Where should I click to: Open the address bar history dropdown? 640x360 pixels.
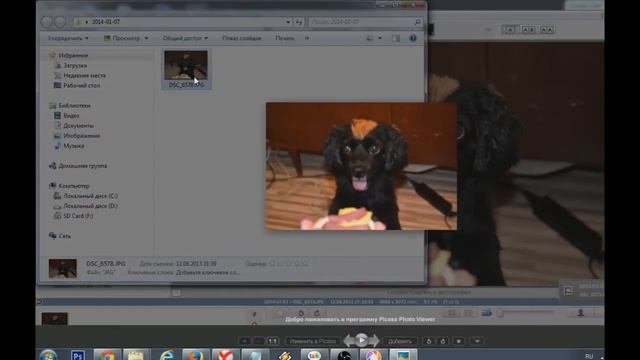tap(288, 22)
